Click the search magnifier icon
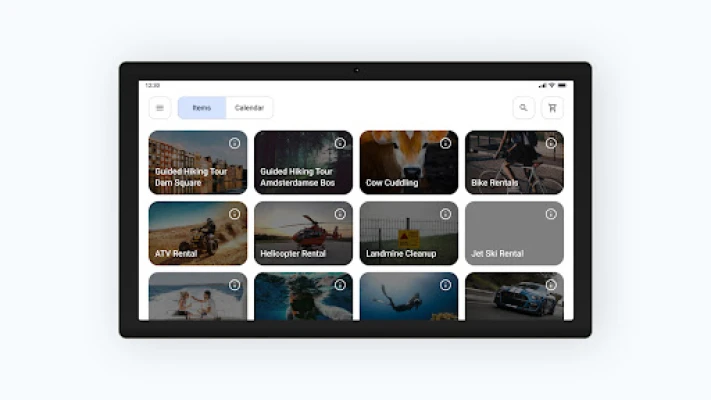The image size is (711, 400). [x=523, y=108]
